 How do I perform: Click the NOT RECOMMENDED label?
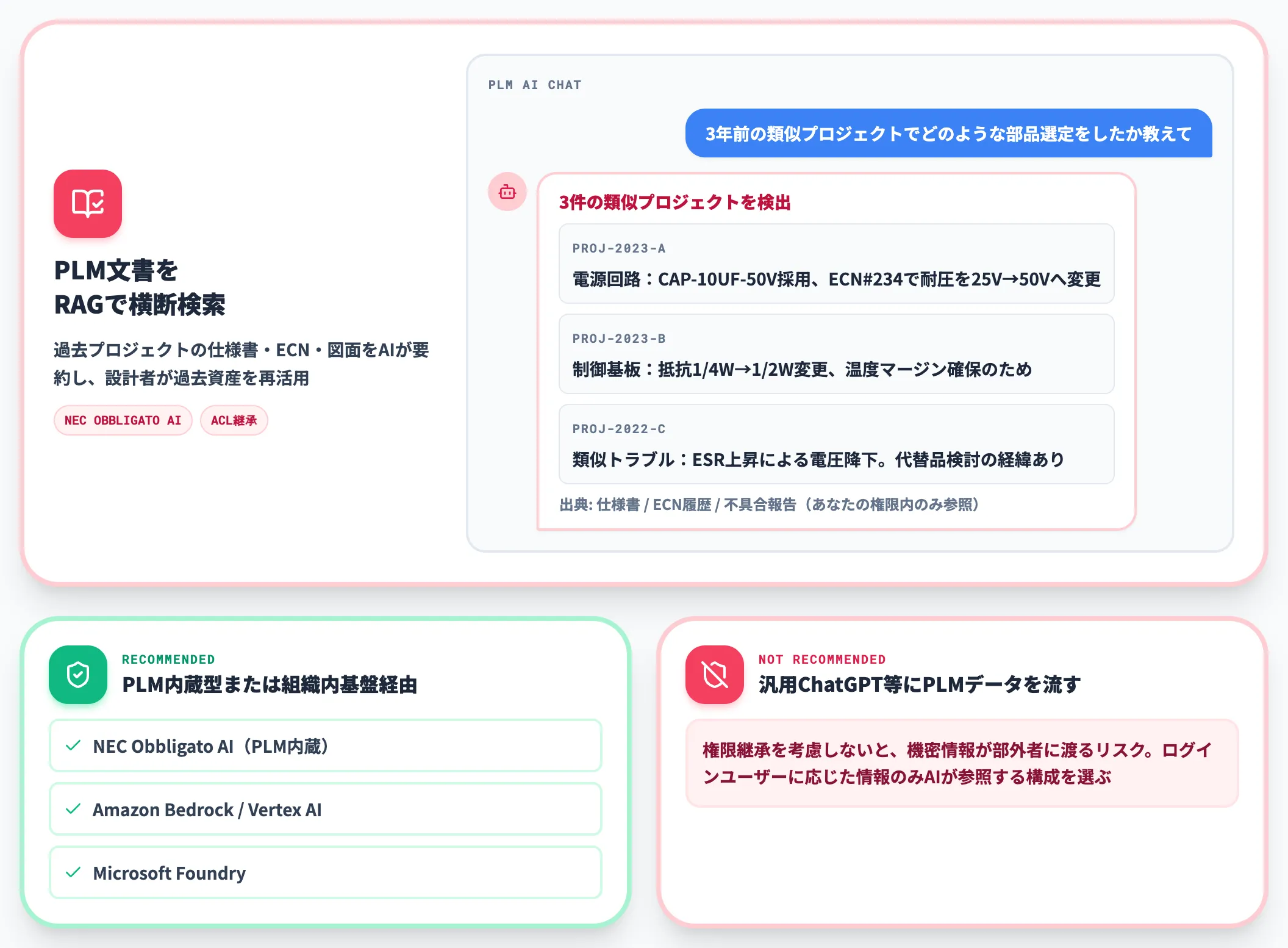(x=822, y=659)
